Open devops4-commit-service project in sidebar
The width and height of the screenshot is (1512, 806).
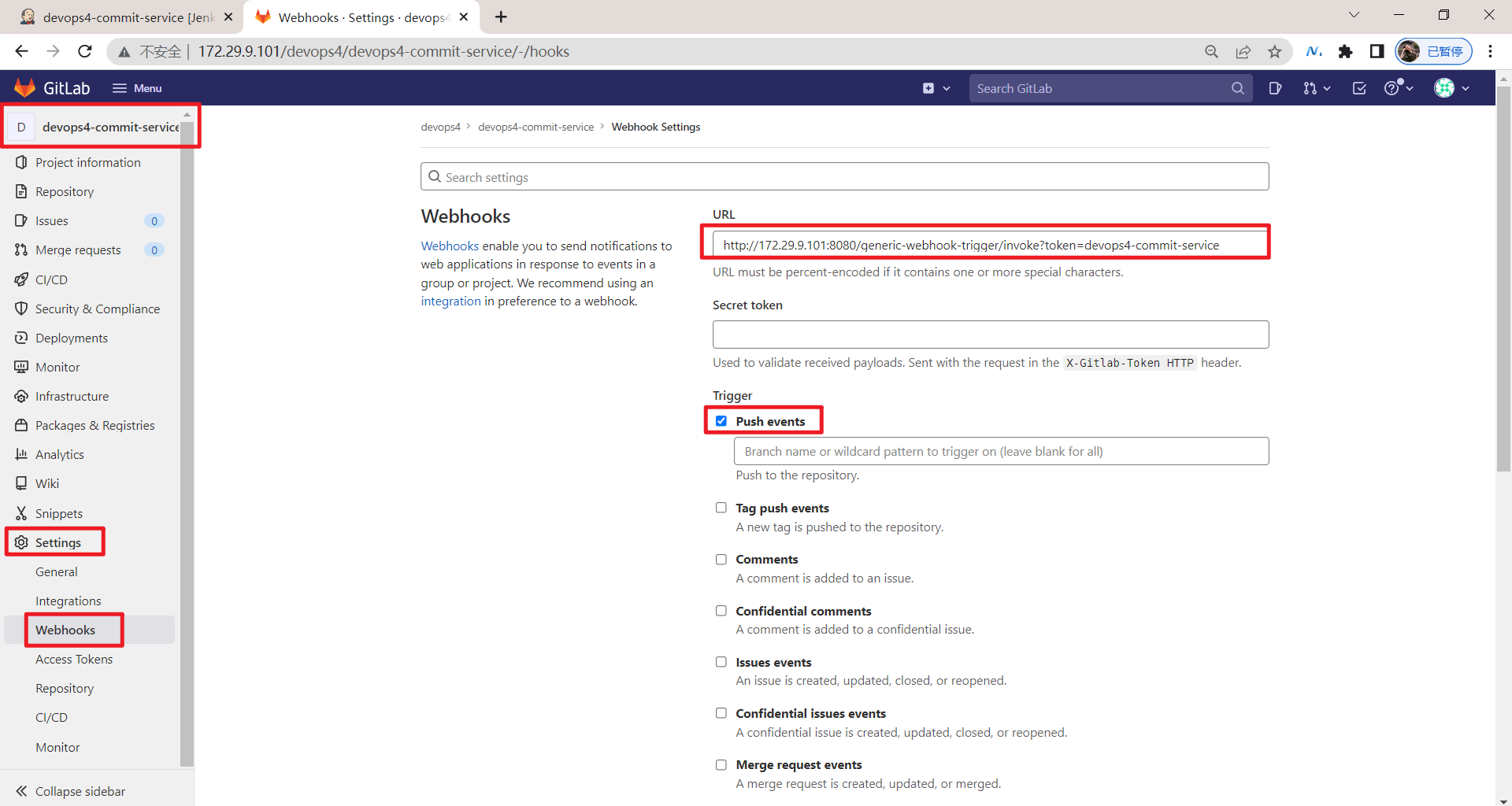[94, 127]
